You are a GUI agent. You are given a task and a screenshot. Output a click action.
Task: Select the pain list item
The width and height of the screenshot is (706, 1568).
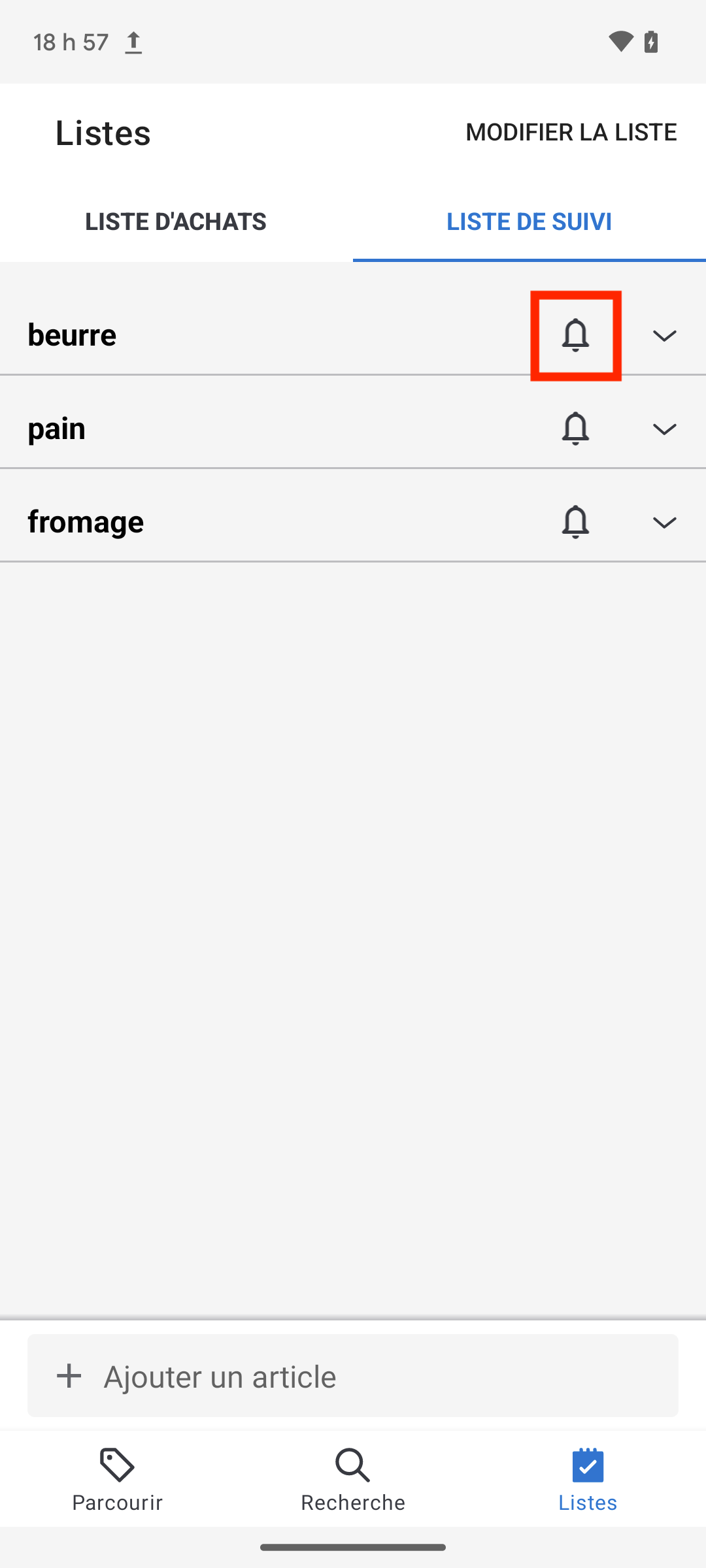pos(353,429)
